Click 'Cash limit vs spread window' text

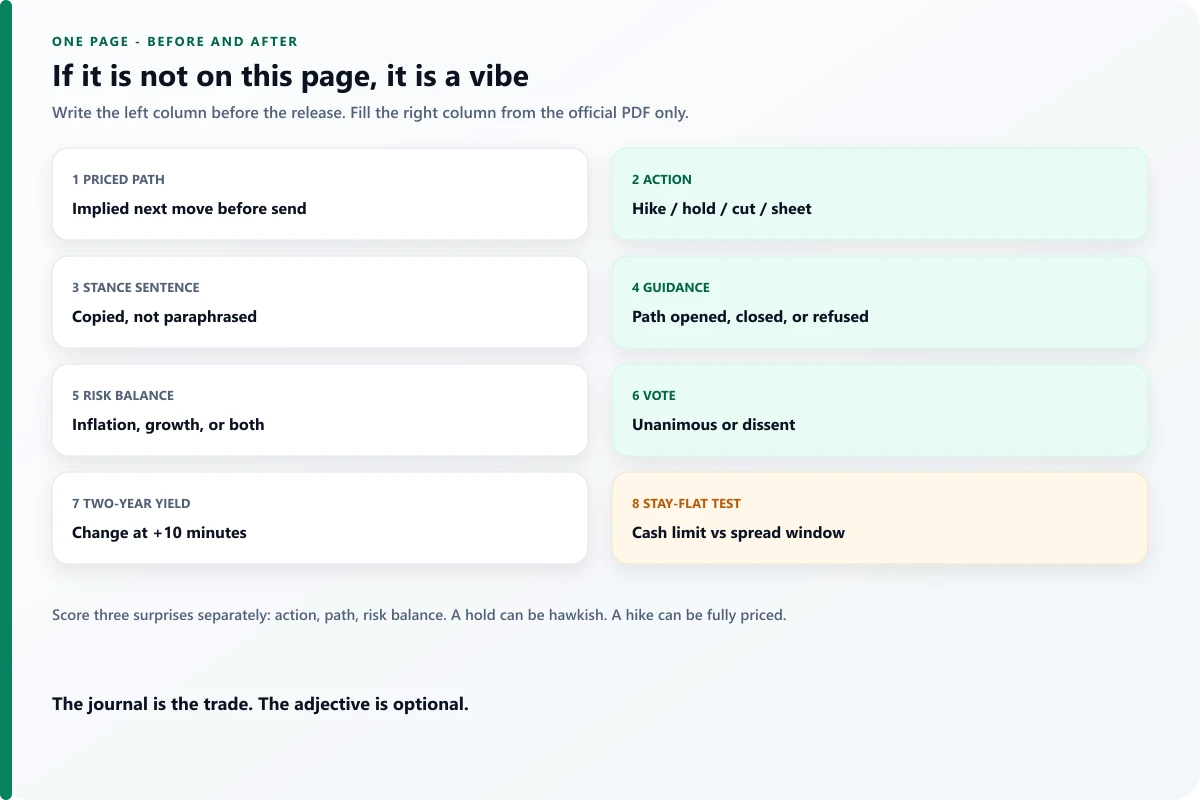pyautogui.click(x=738, y=533)
